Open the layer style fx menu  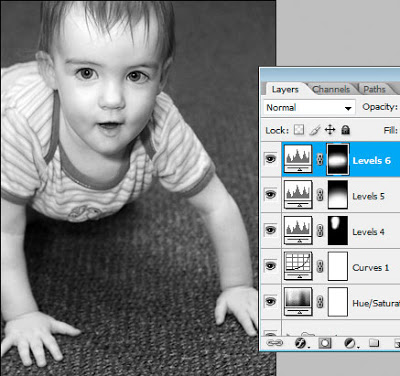coord(301,343)
